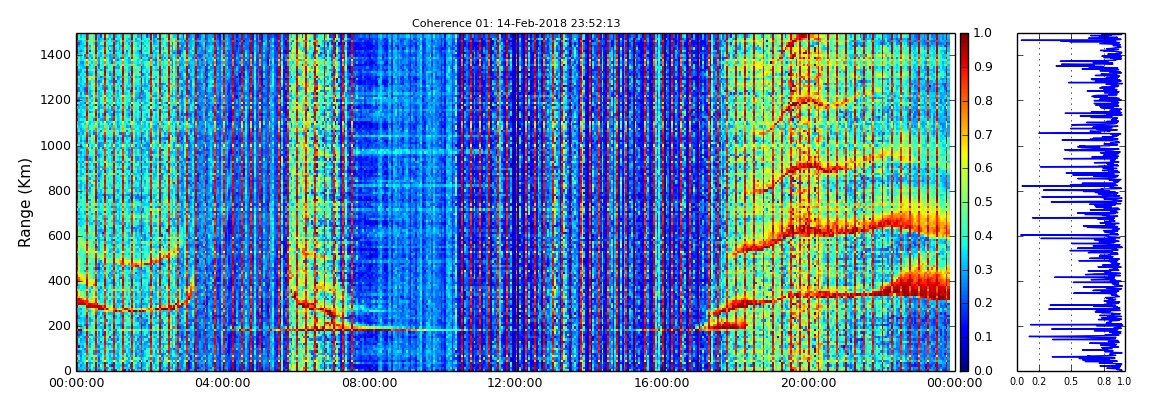This screenshot has height=407, width=1150.
Task: Click the 800 range tick label
Action: click(x=59, y=191)
